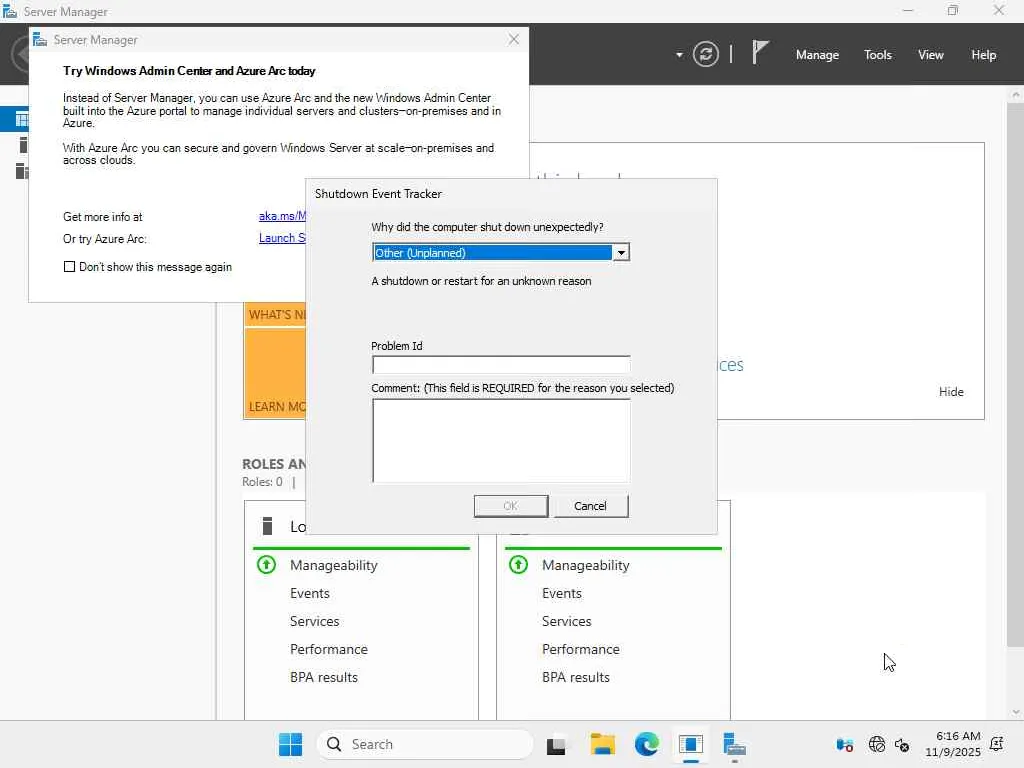This screenshot has height=768, width=1024.
Task: Open Performance in the right server tile
Action: pos(581,649)
